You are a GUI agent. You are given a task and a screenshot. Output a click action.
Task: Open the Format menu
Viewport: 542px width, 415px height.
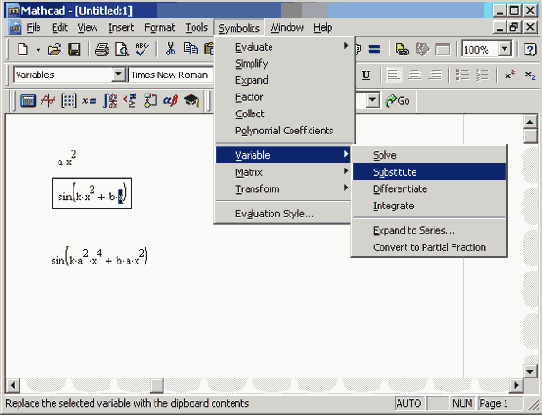click(159, 27)
